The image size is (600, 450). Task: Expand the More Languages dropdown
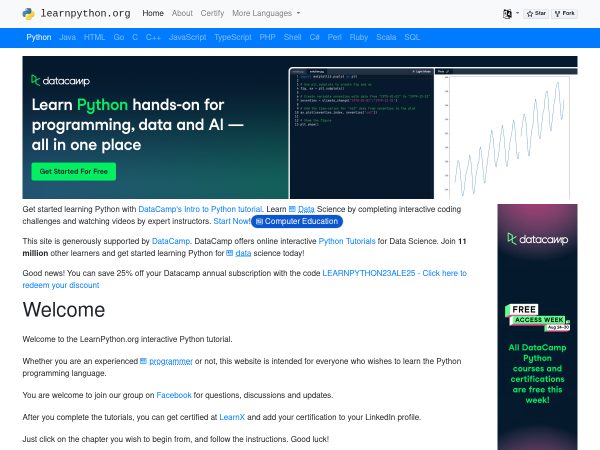(266, 13)
